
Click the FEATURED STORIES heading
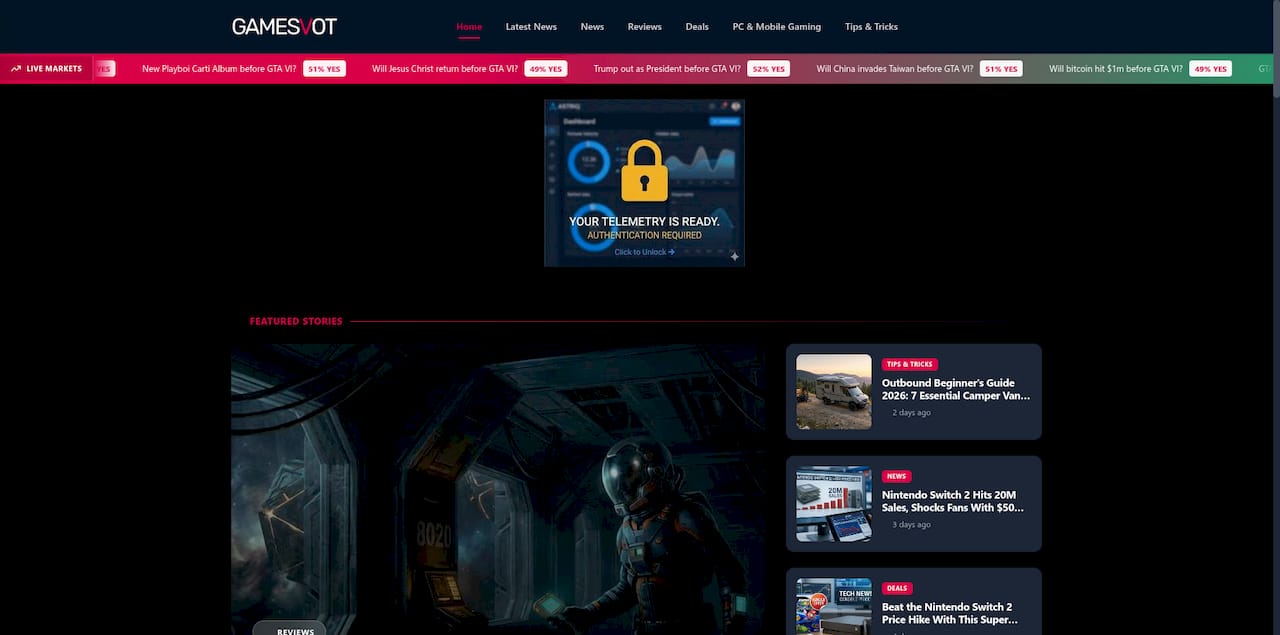coord(296,321)
